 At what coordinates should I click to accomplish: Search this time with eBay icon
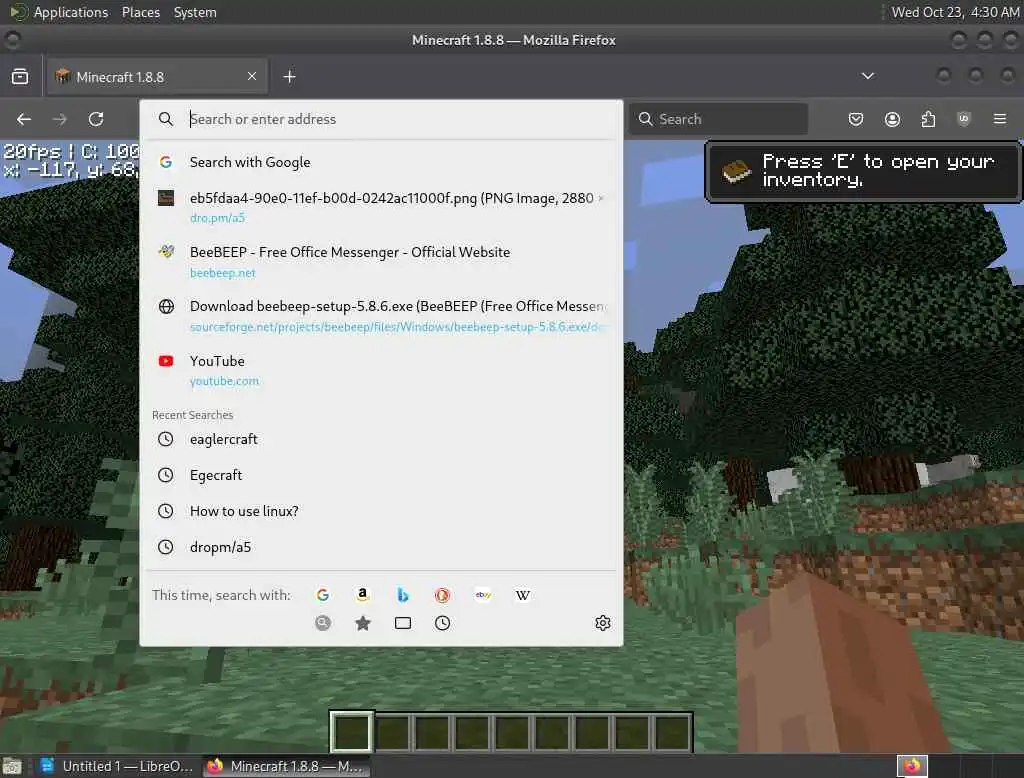coord(483,595)
